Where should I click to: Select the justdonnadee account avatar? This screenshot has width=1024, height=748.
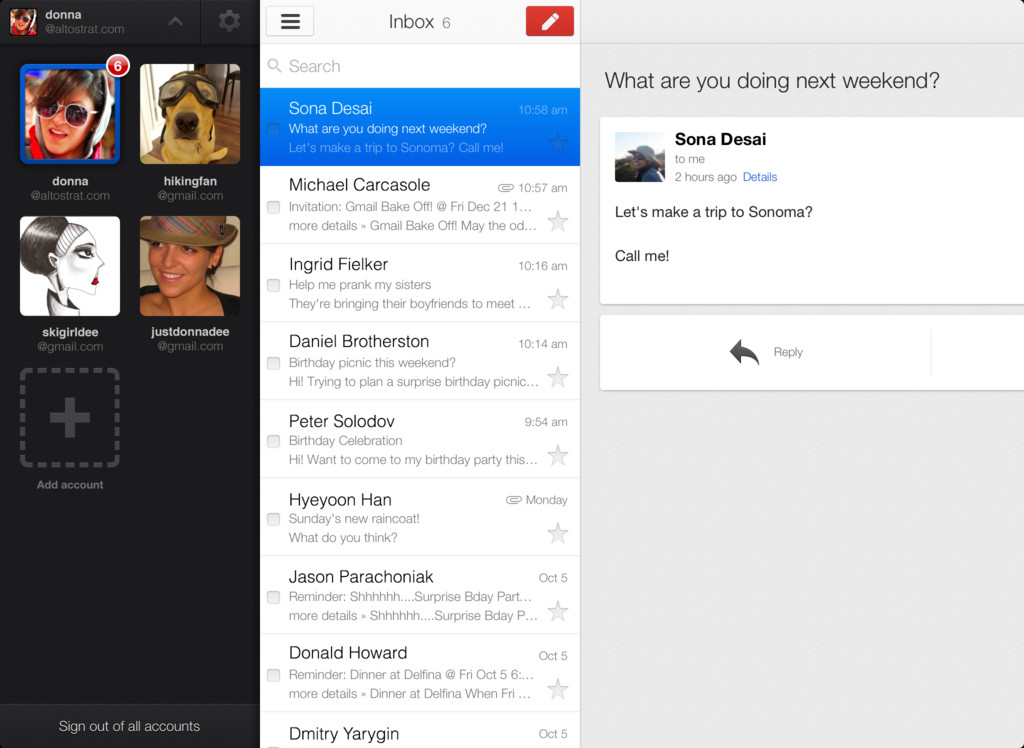coord(190,266)
